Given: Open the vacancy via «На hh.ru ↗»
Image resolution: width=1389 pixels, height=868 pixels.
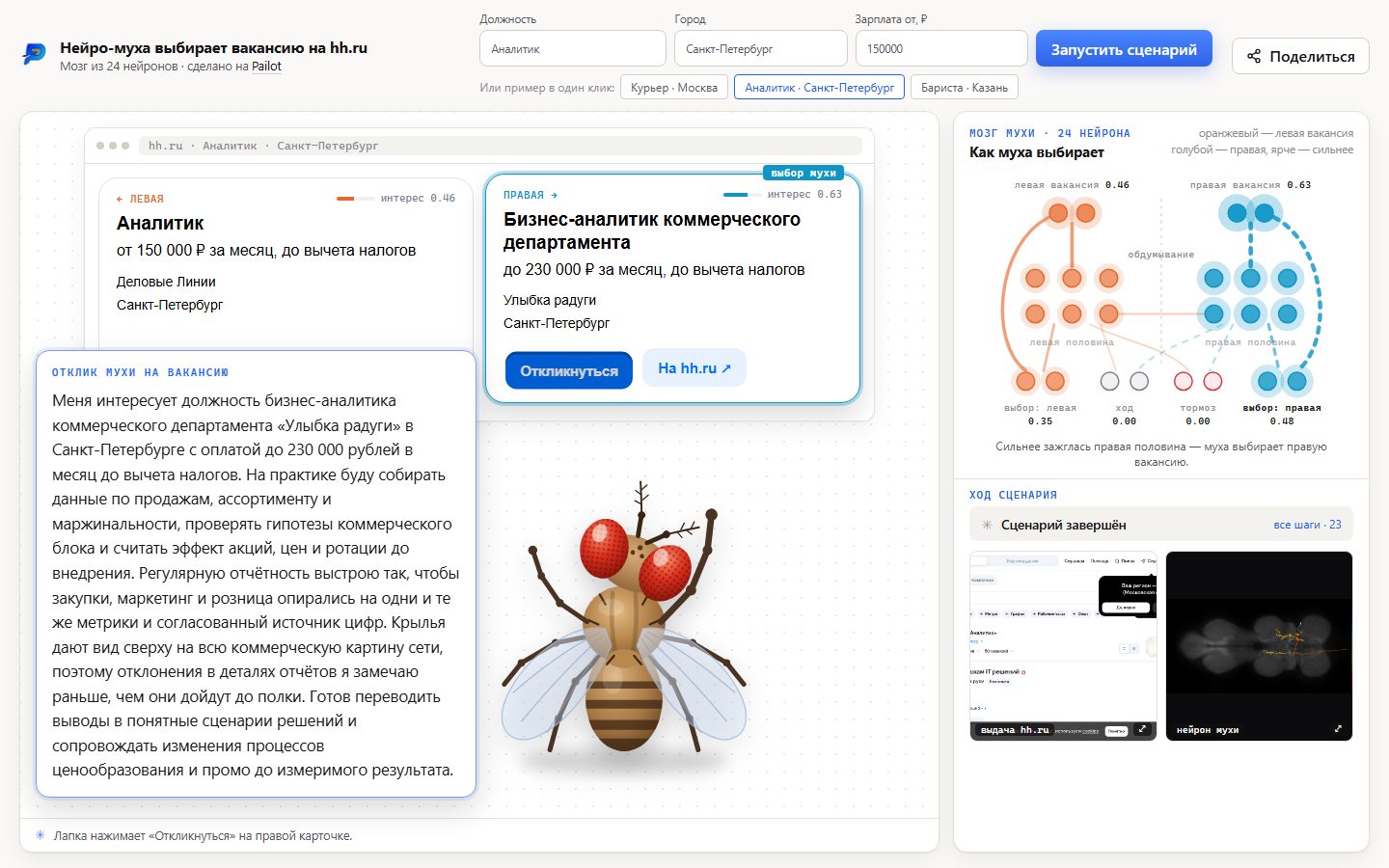Looking at the screenshot, I should [694, 367].
